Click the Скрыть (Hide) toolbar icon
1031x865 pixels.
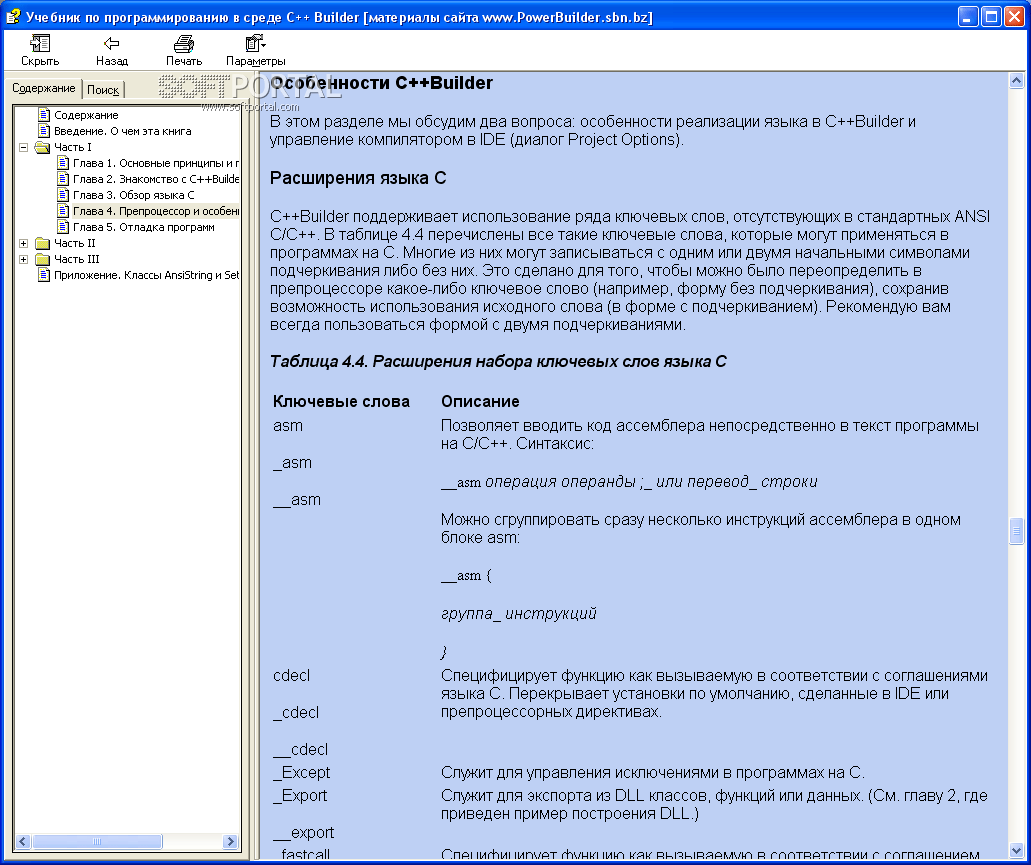(x=40, y=44)
